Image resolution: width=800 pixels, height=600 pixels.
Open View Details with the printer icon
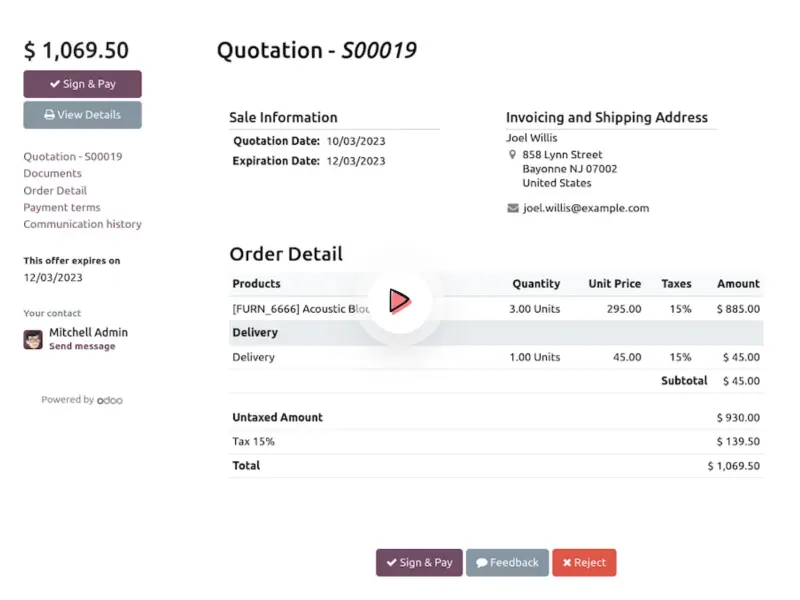coord(82,115)
